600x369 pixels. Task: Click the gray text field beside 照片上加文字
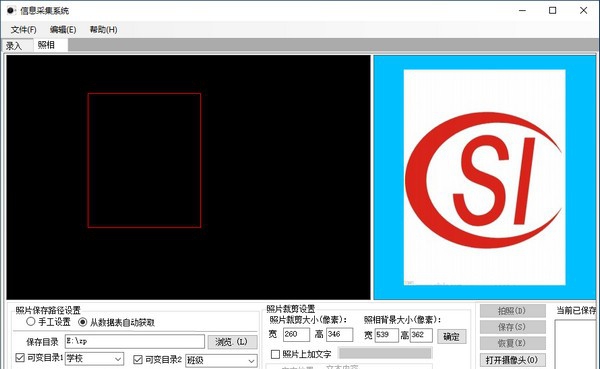385,353
